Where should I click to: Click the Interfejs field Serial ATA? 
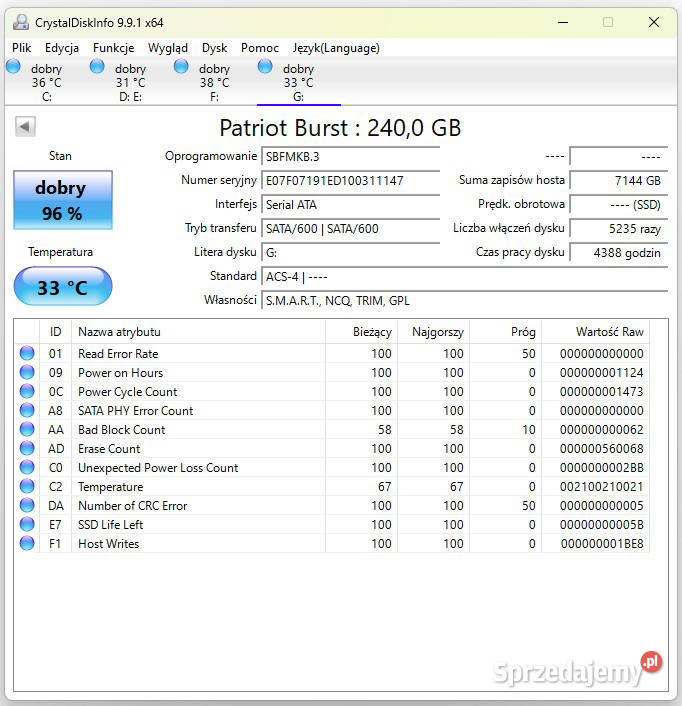click(350, 204)
